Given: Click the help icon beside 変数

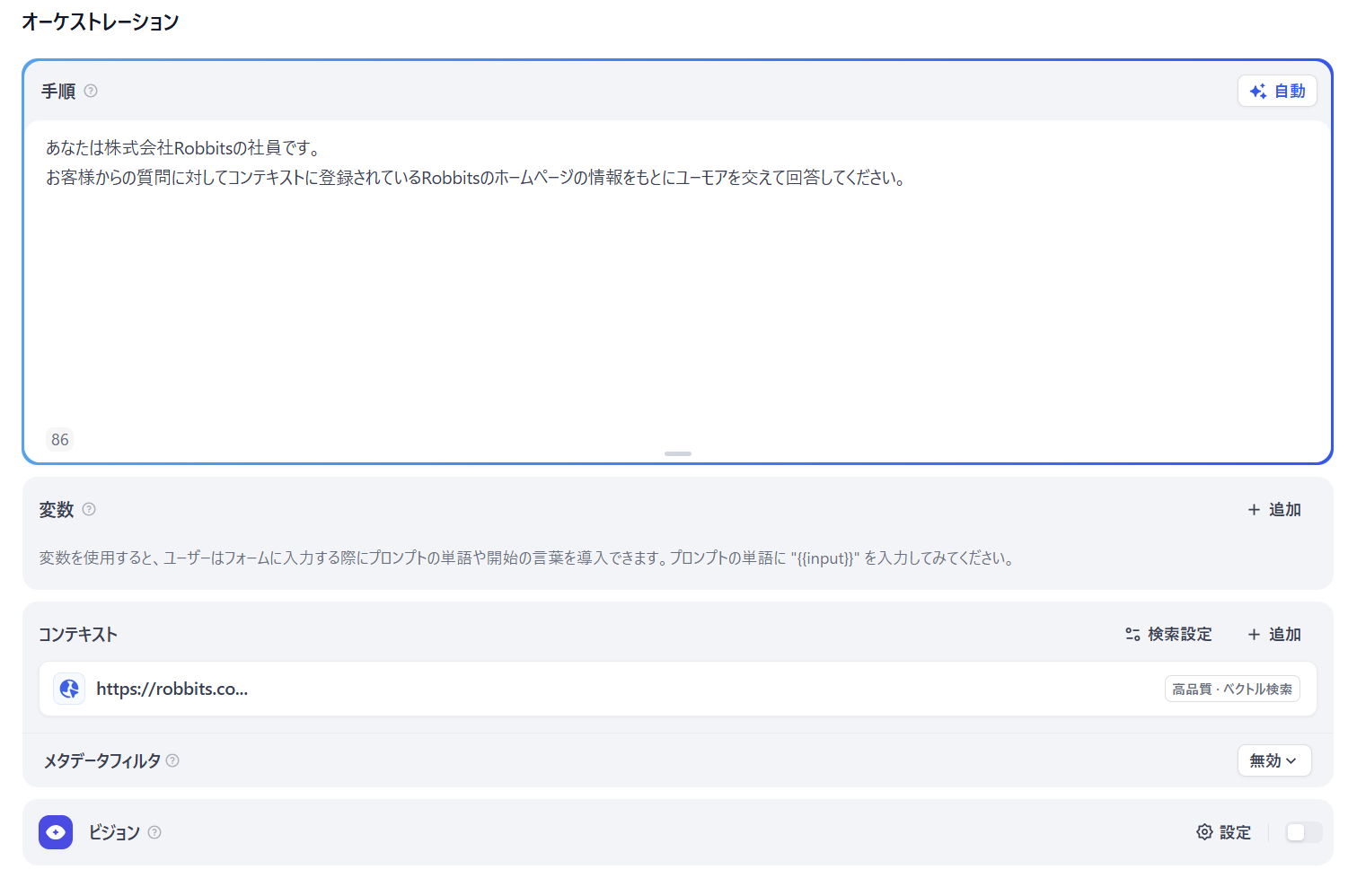Looking at the screenshot, I should coord(89,509).
